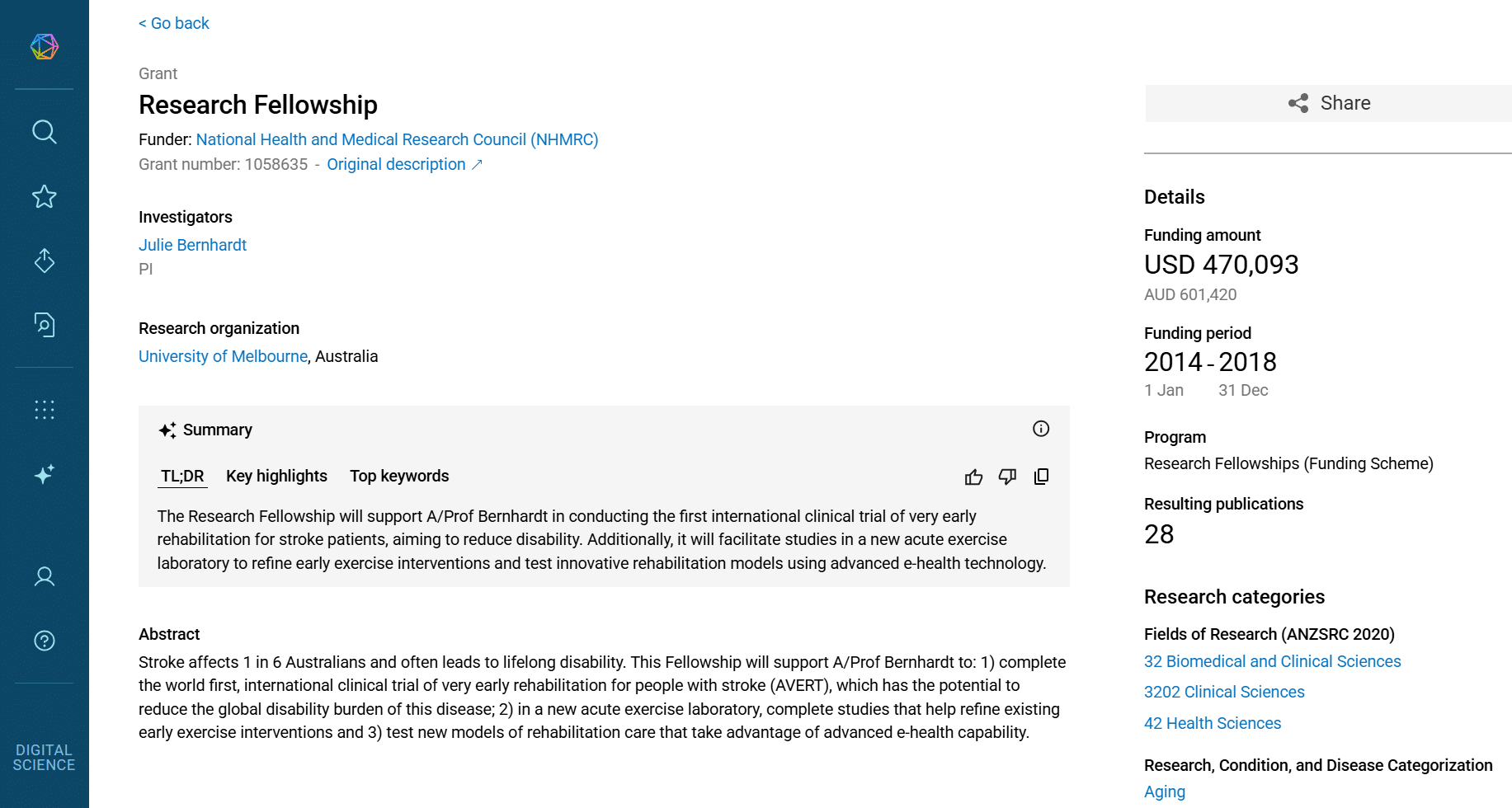This screenshot has height=808, width=1512.
Task: Open search from the sidebar magnifier
Action: tap(45, 132)
